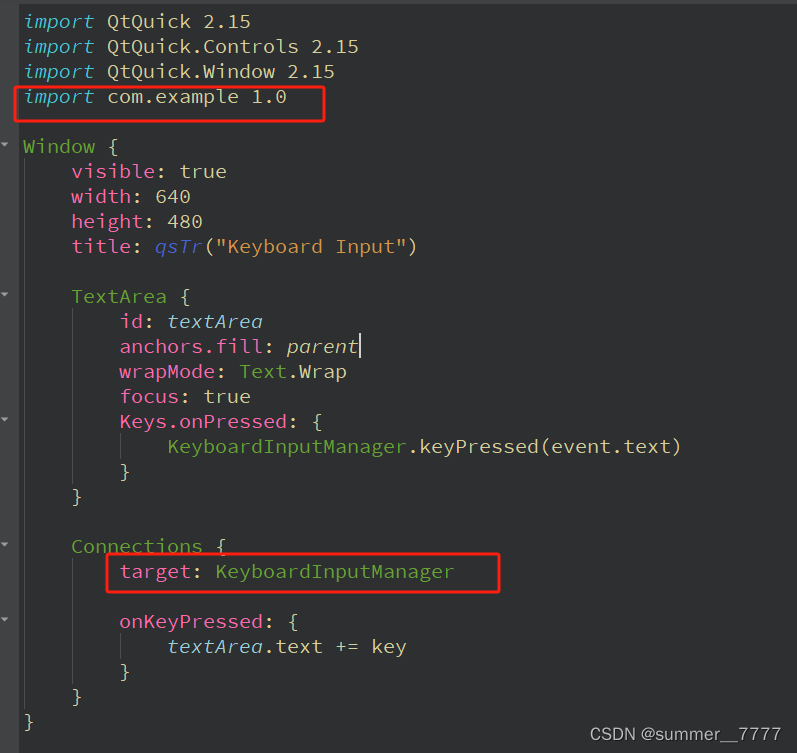
Task: Click the 'parent' value
Action: 322,347
